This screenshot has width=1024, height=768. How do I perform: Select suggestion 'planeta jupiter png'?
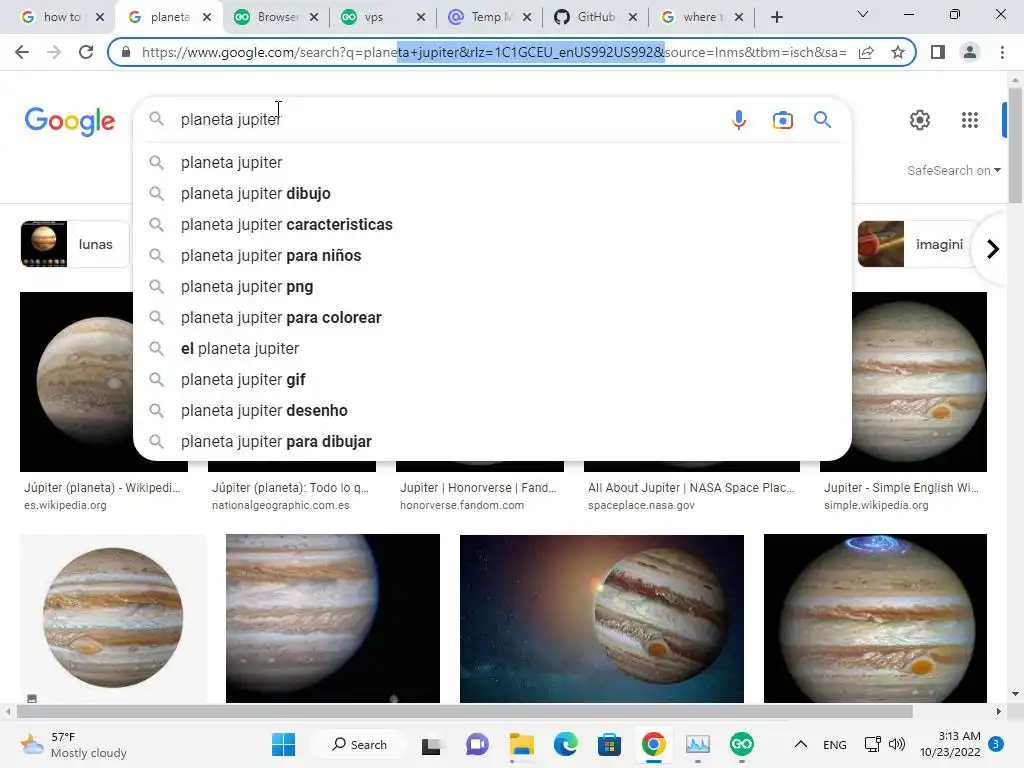coord(492,287)
